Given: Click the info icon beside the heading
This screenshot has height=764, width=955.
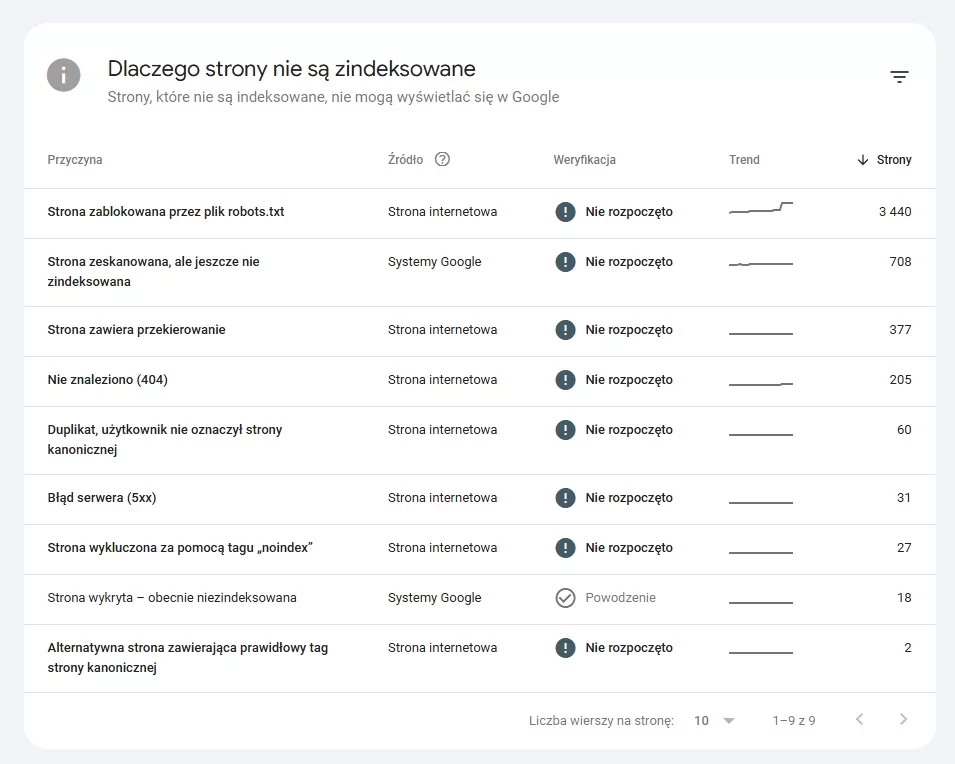Looking at the screenshot, I should point(64,76).
